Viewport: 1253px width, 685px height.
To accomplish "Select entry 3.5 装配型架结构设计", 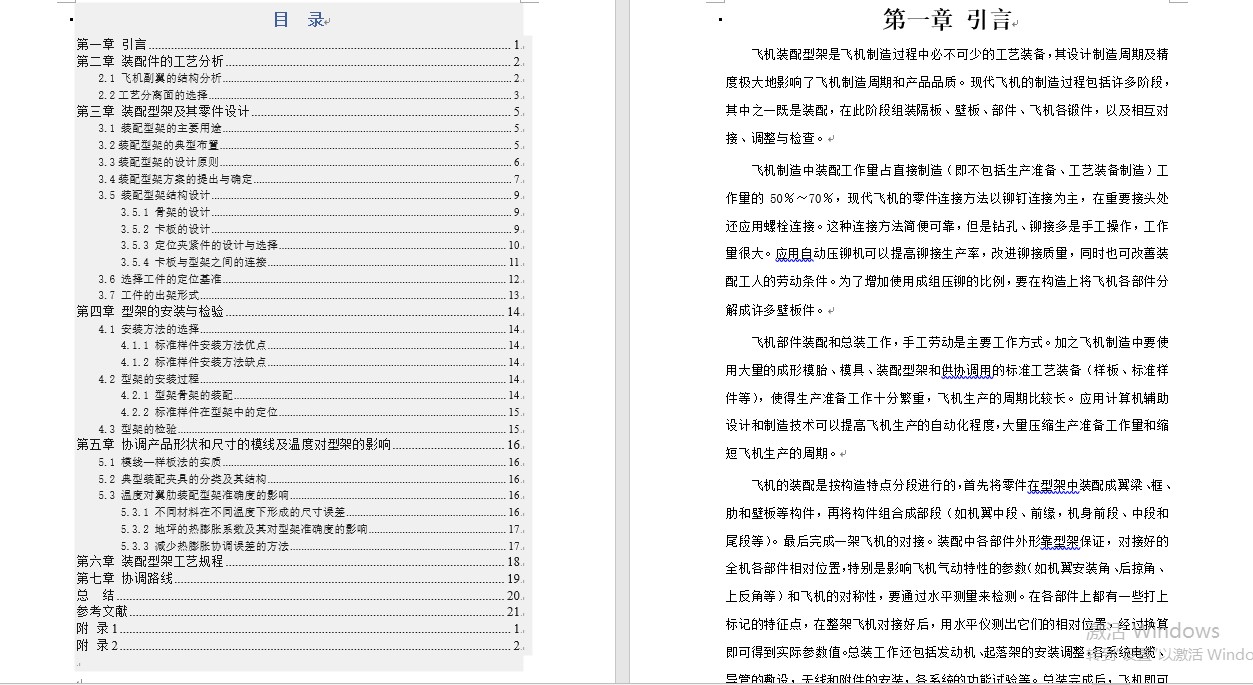I will (x=309, y=195).
